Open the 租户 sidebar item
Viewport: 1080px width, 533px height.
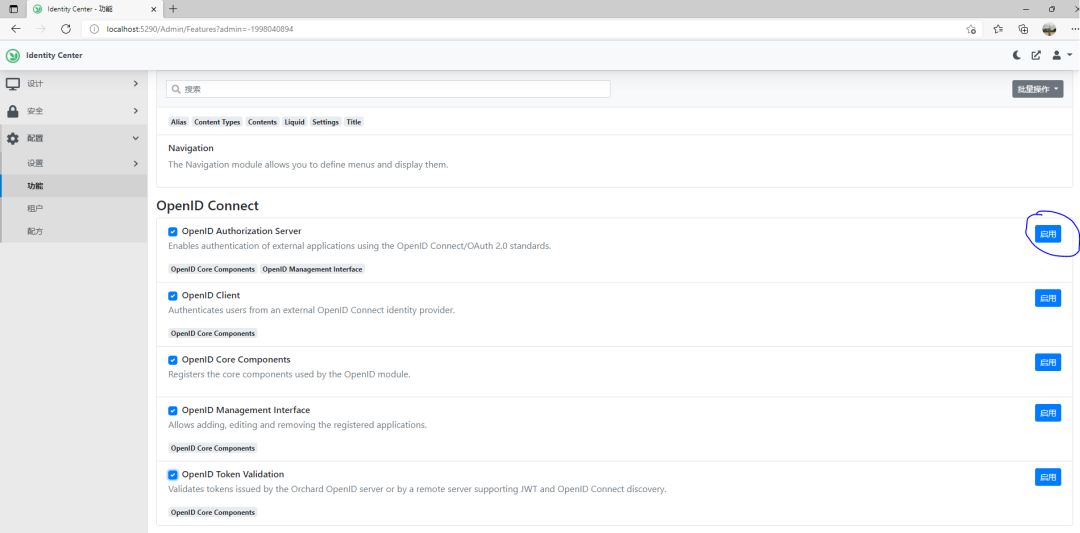(74, 209)
